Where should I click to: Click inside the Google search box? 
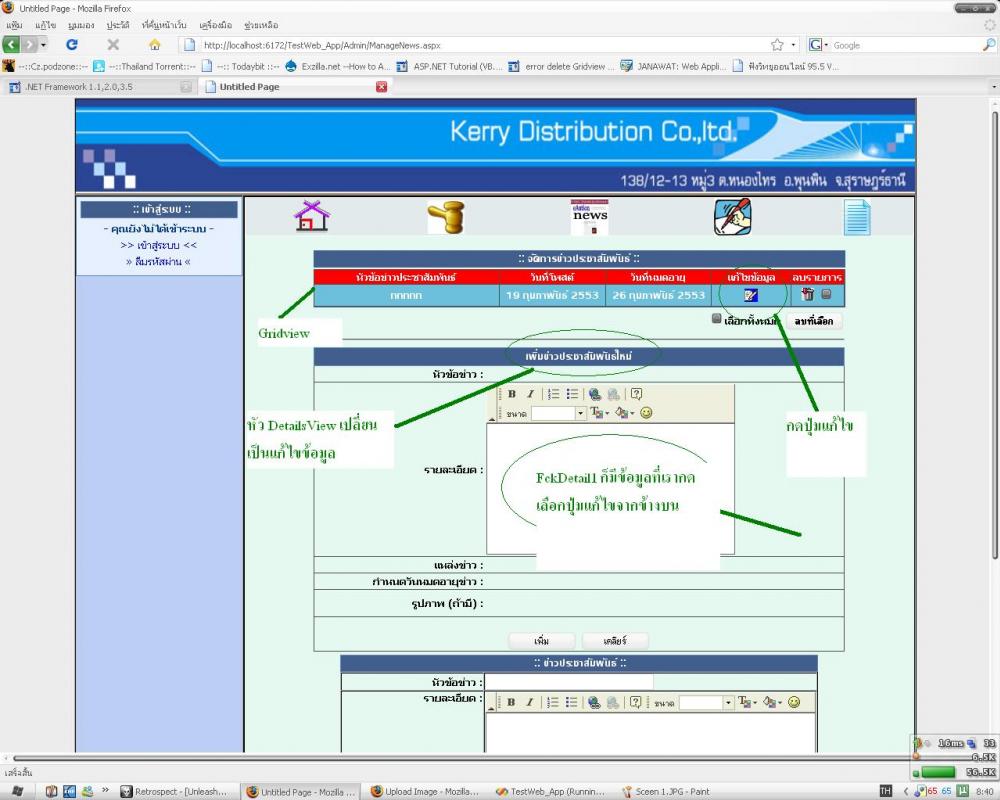906,45
